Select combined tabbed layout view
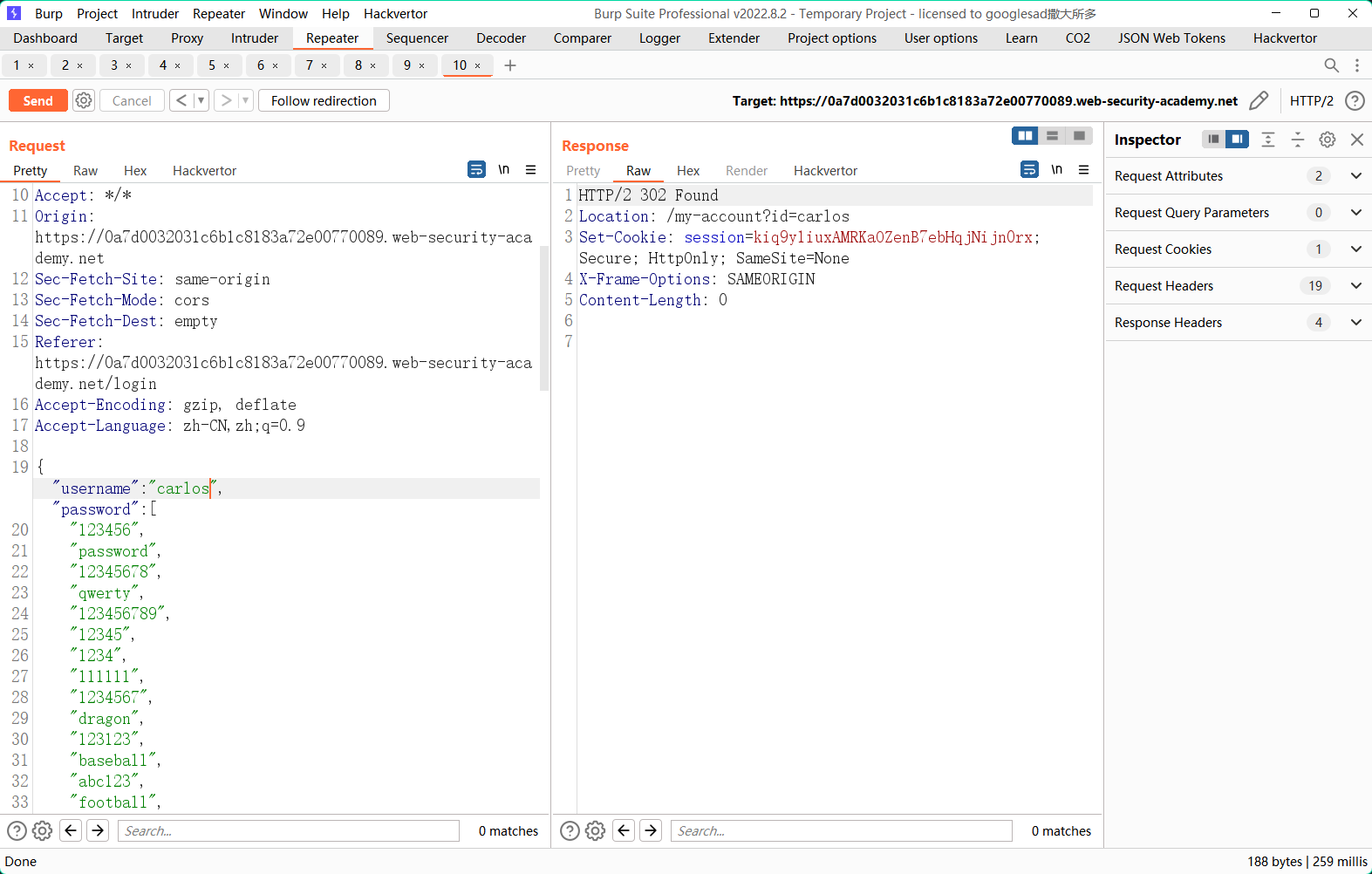Image resolution: width=1372 pixels, height=874 pixels. pyautogui.click(x=1079, y=135)
